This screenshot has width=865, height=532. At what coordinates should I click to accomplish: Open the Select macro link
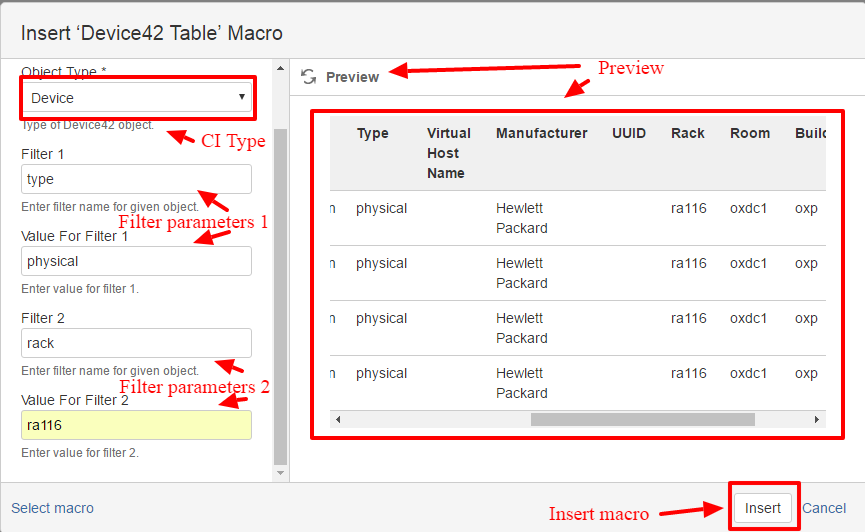point(52,508)
